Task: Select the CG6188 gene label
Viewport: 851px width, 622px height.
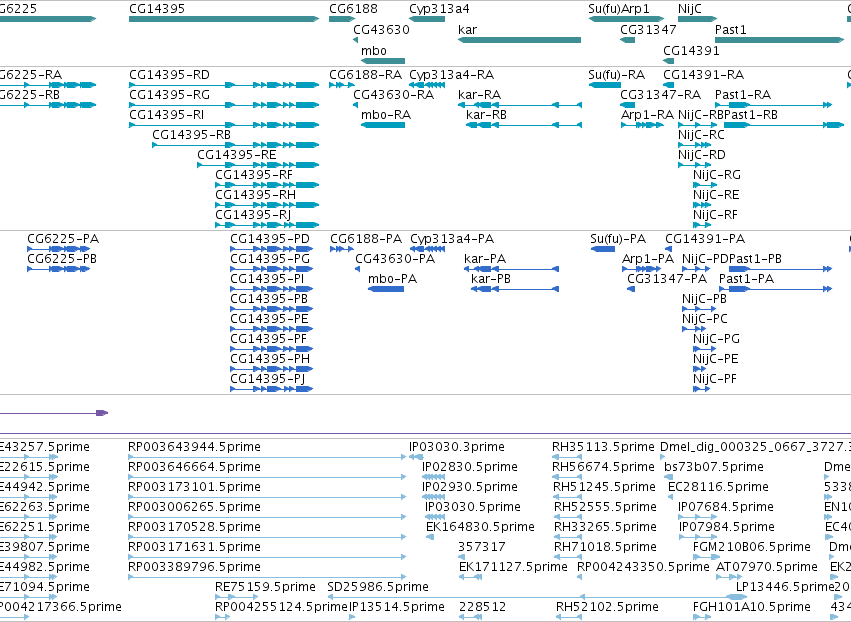Action: tap(353, 9)
